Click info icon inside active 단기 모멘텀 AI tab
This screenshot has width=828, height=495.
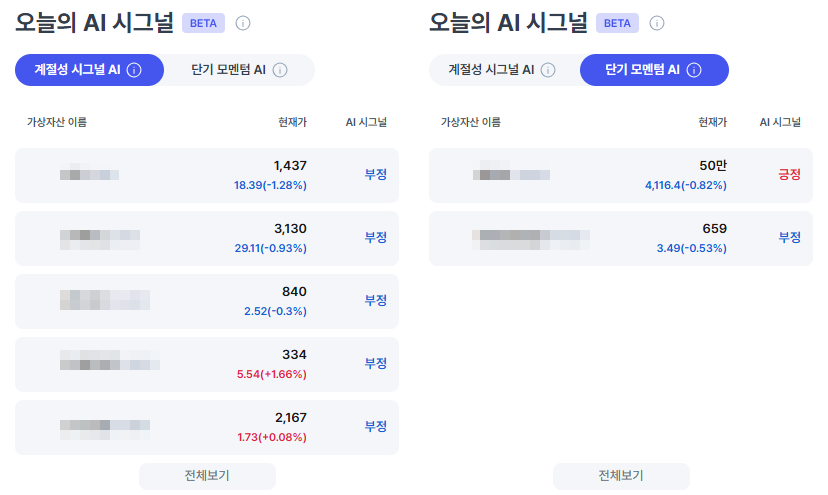[694, 70]
